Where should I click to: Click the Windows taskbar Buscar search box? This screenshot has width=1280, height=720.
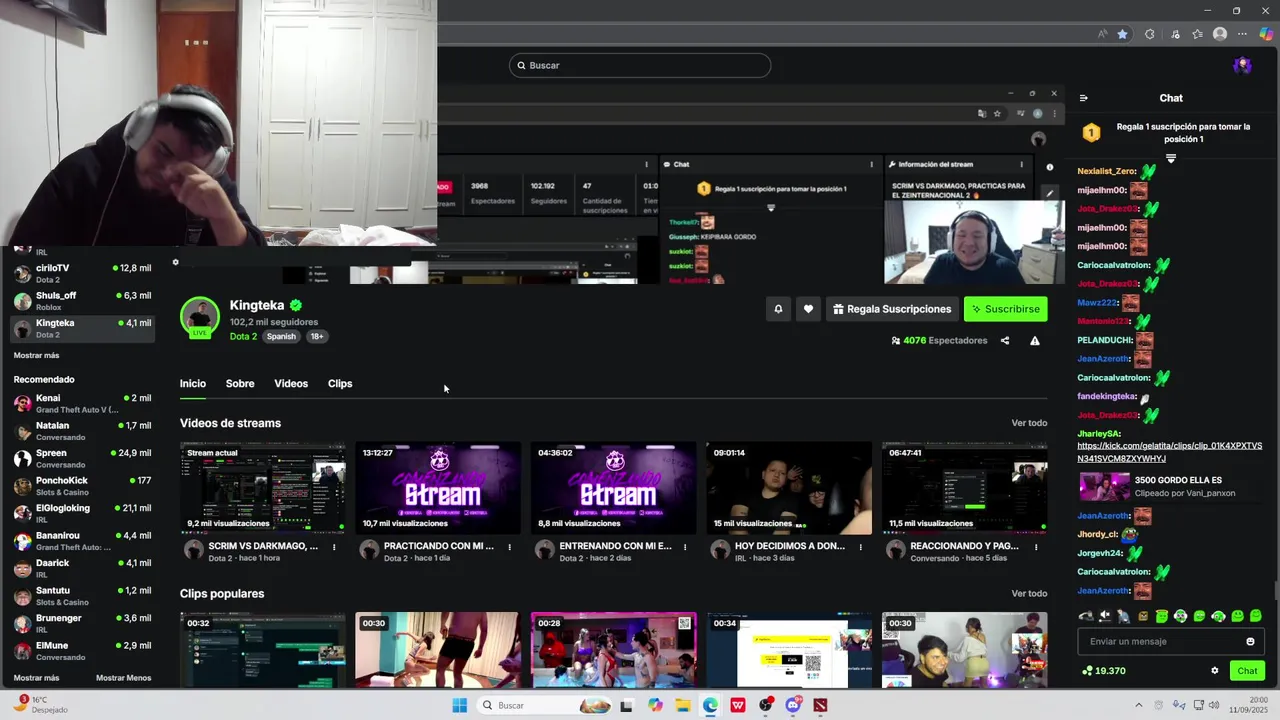tap(544, 705)
